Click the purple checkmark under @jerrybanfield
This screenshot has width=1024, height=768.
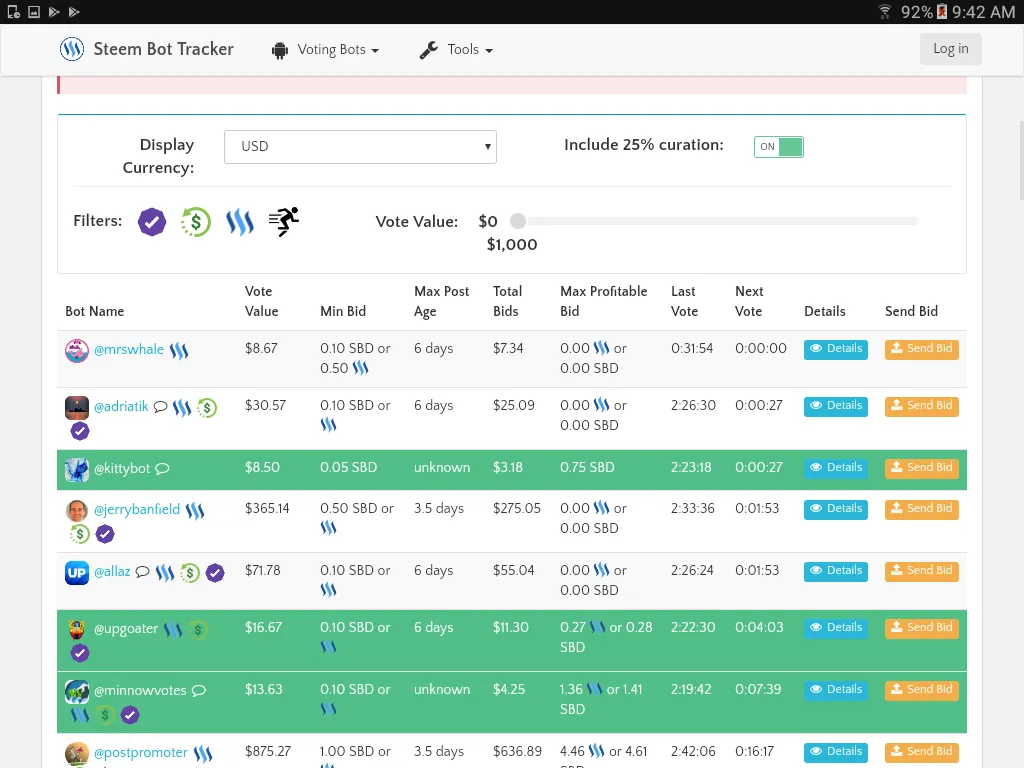pos(105,534)
